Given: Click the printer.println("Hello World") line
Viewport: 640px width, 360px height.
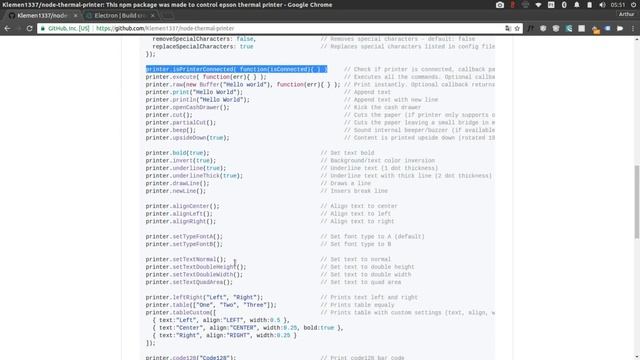Looking at the screenshot, I should coord(198,100).
